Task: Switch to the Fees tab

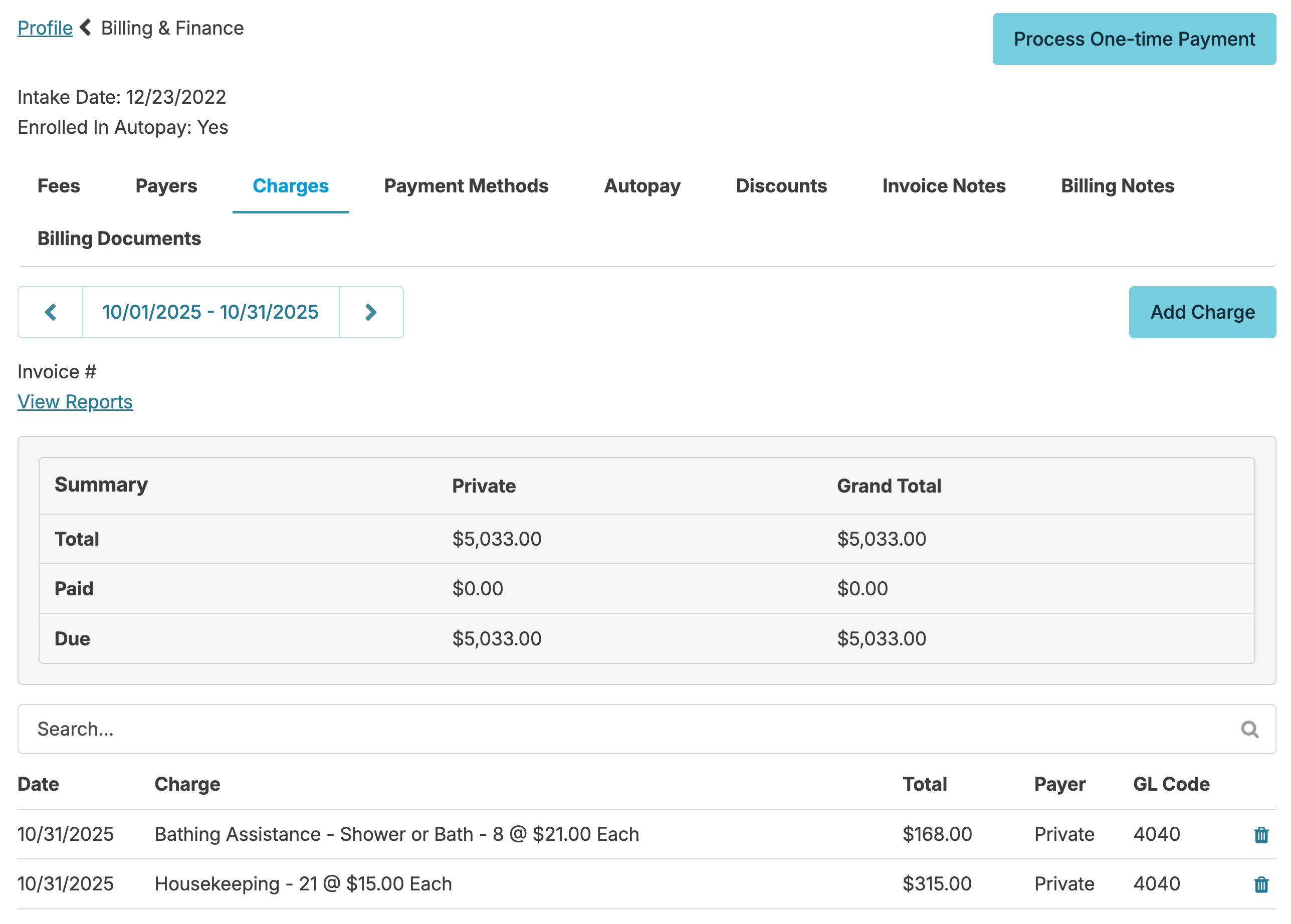Action: coord(59,186)
